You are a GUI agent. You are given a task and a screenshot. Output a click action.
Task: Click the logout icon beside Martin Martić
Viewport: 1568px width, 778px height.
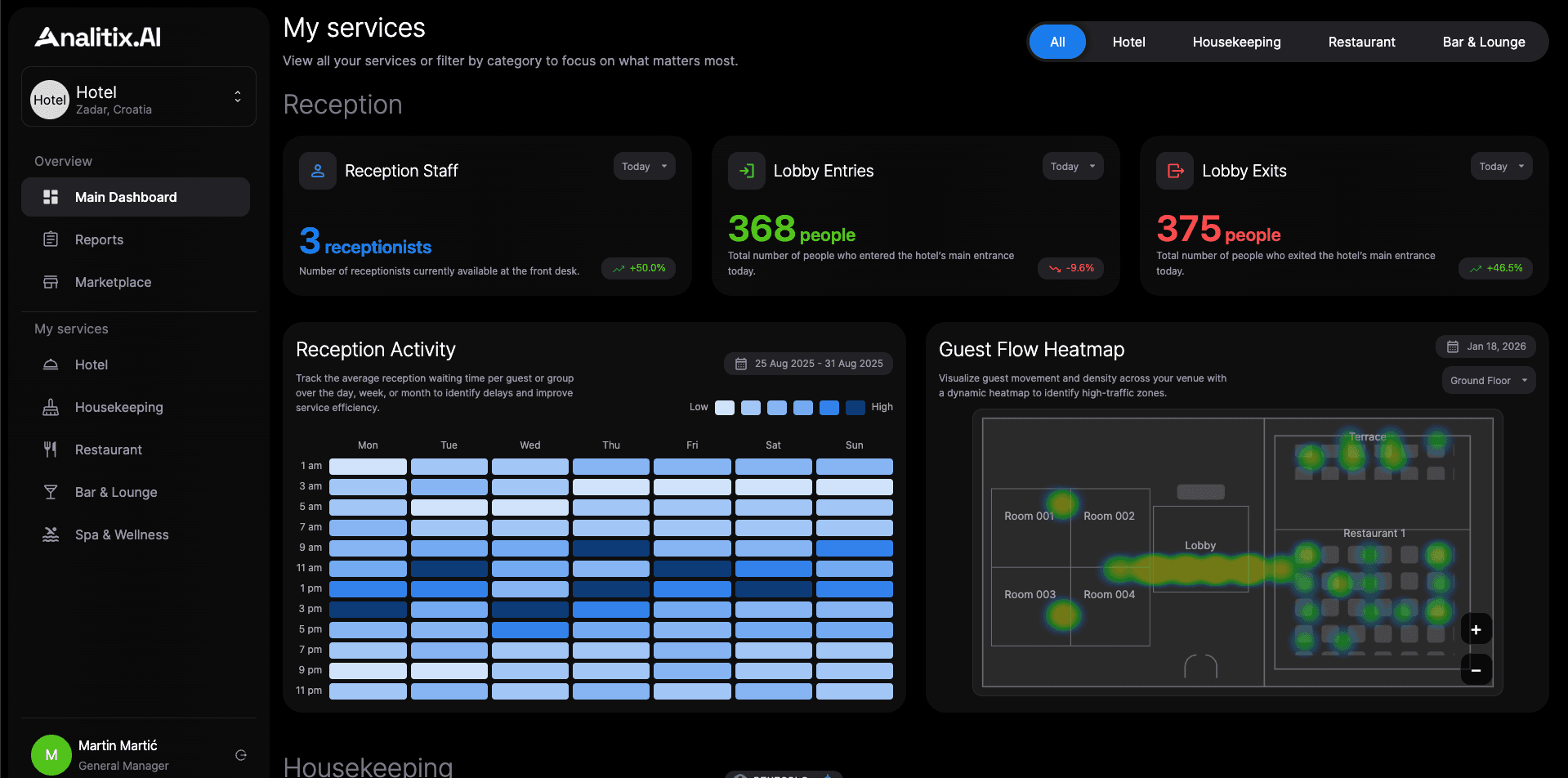click(241, 755)
